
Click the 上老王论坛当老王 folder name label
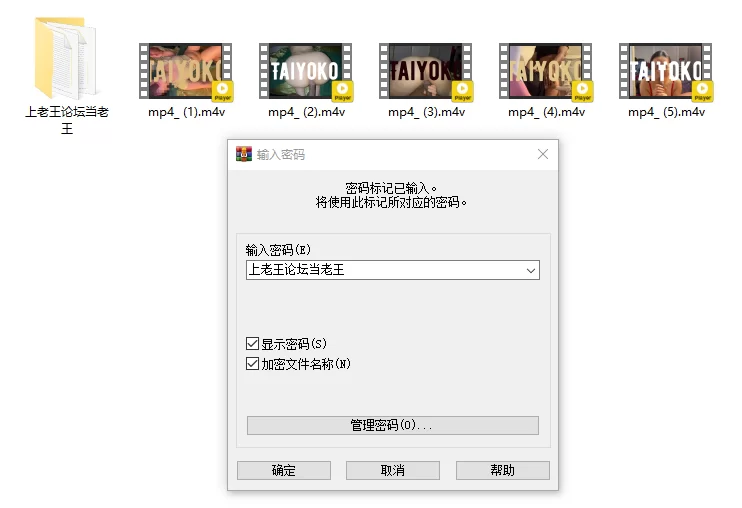(67, 120)
